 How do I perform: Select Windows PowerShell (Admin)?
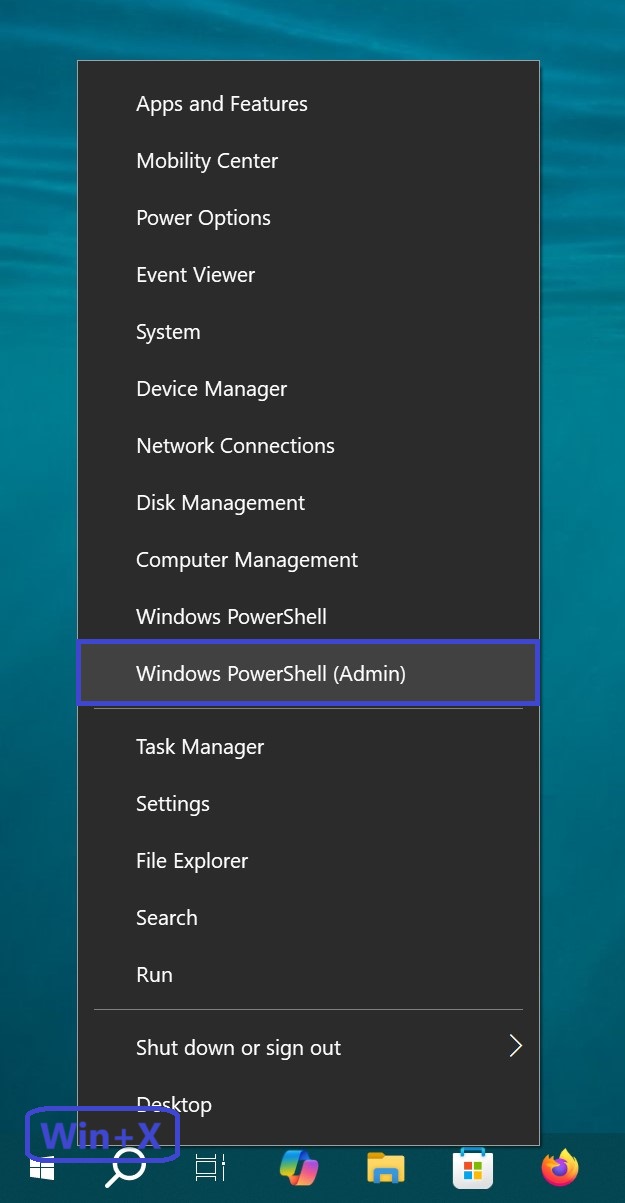pyautogui.click(x=271, y=674)
